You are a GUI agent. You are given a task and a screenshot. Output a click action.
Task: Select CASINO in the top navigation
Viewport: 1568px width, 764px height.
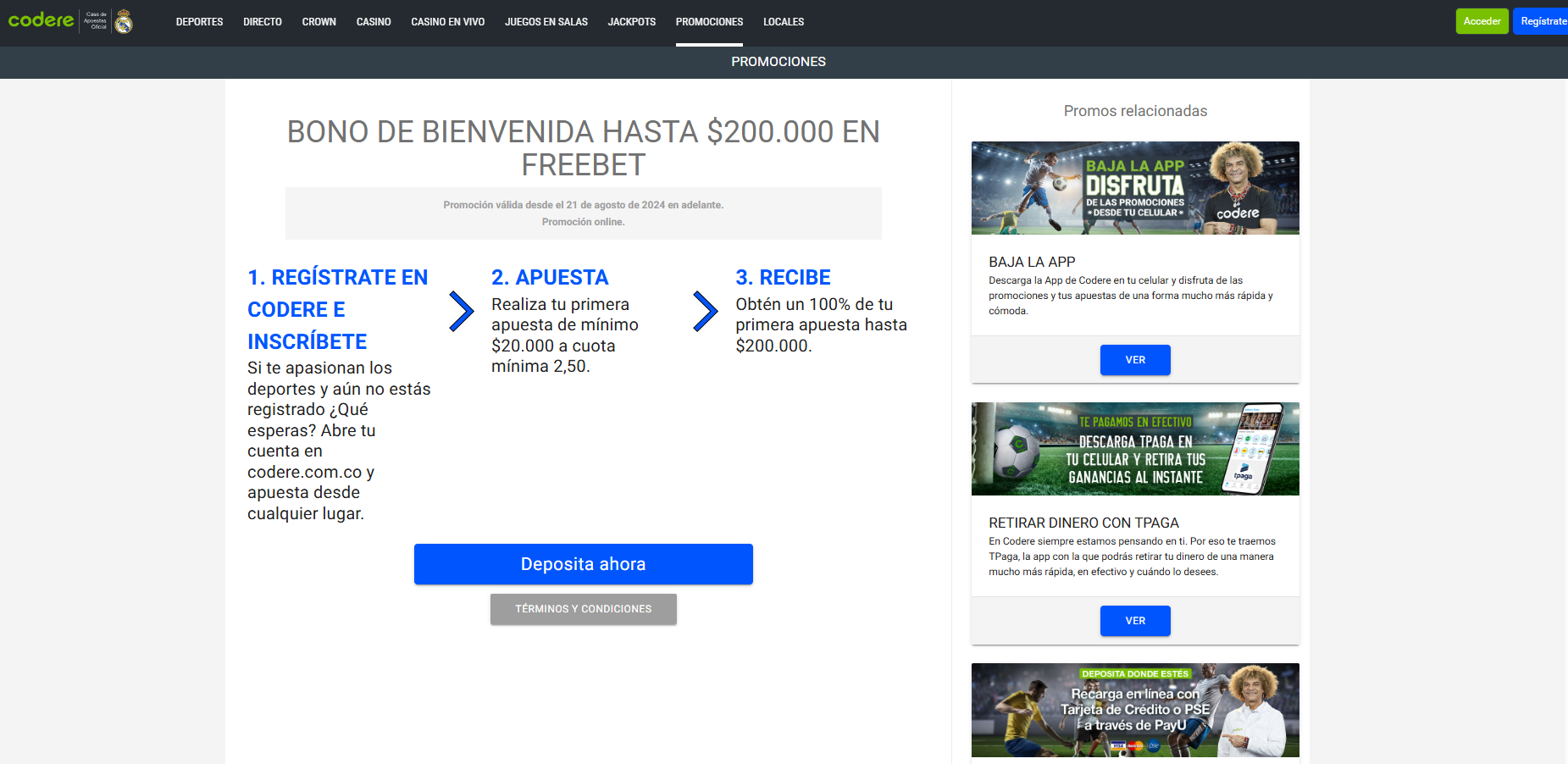(374, 22)
